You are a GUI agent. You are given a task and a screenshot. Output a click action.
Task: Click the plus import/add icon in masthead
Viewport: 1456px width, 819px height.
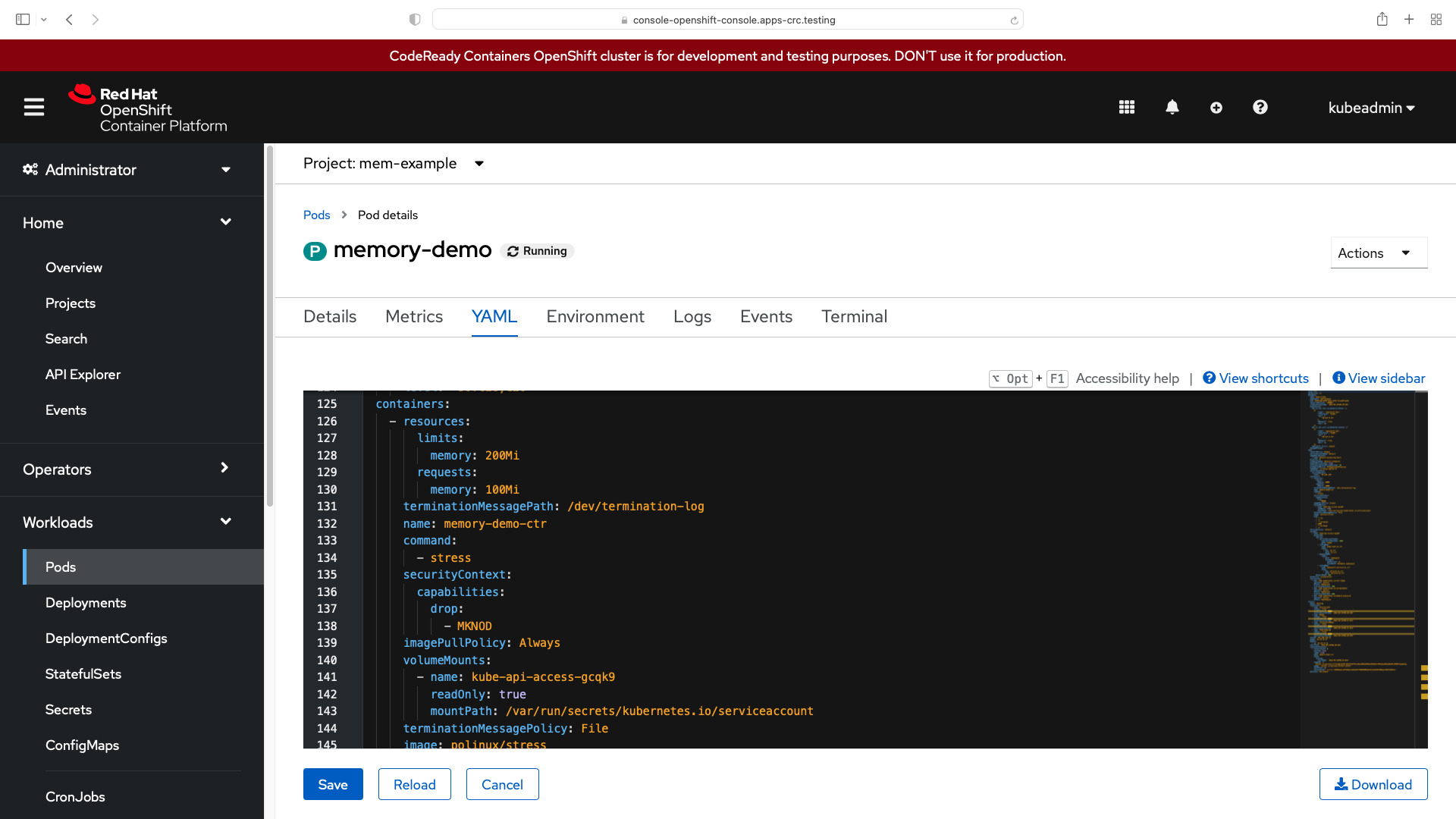1216,108
